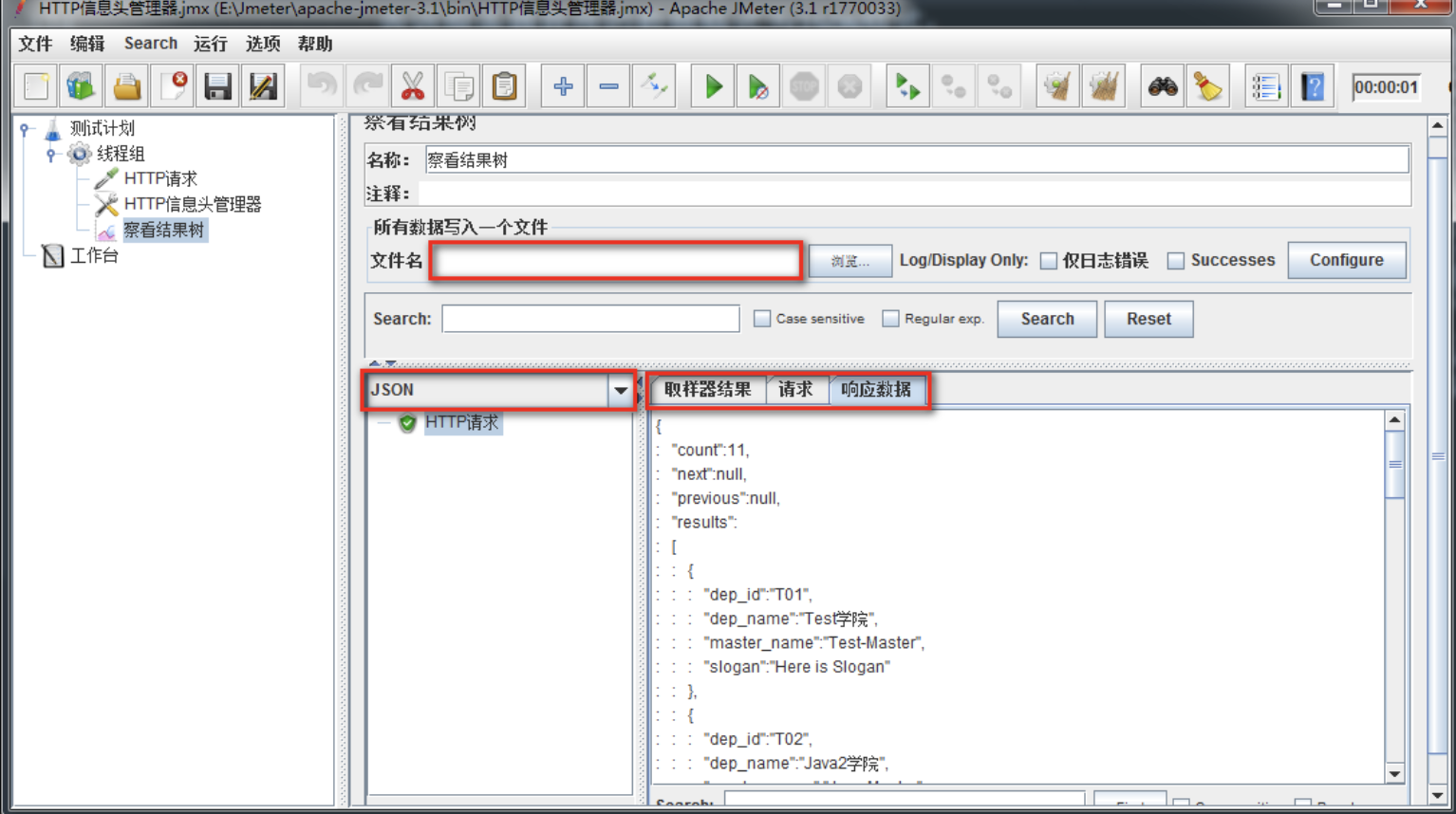The width and height of the screenshot is (1456, 814).
Task: Click the Remote shutdown all icon
Action: coord(999,87)
